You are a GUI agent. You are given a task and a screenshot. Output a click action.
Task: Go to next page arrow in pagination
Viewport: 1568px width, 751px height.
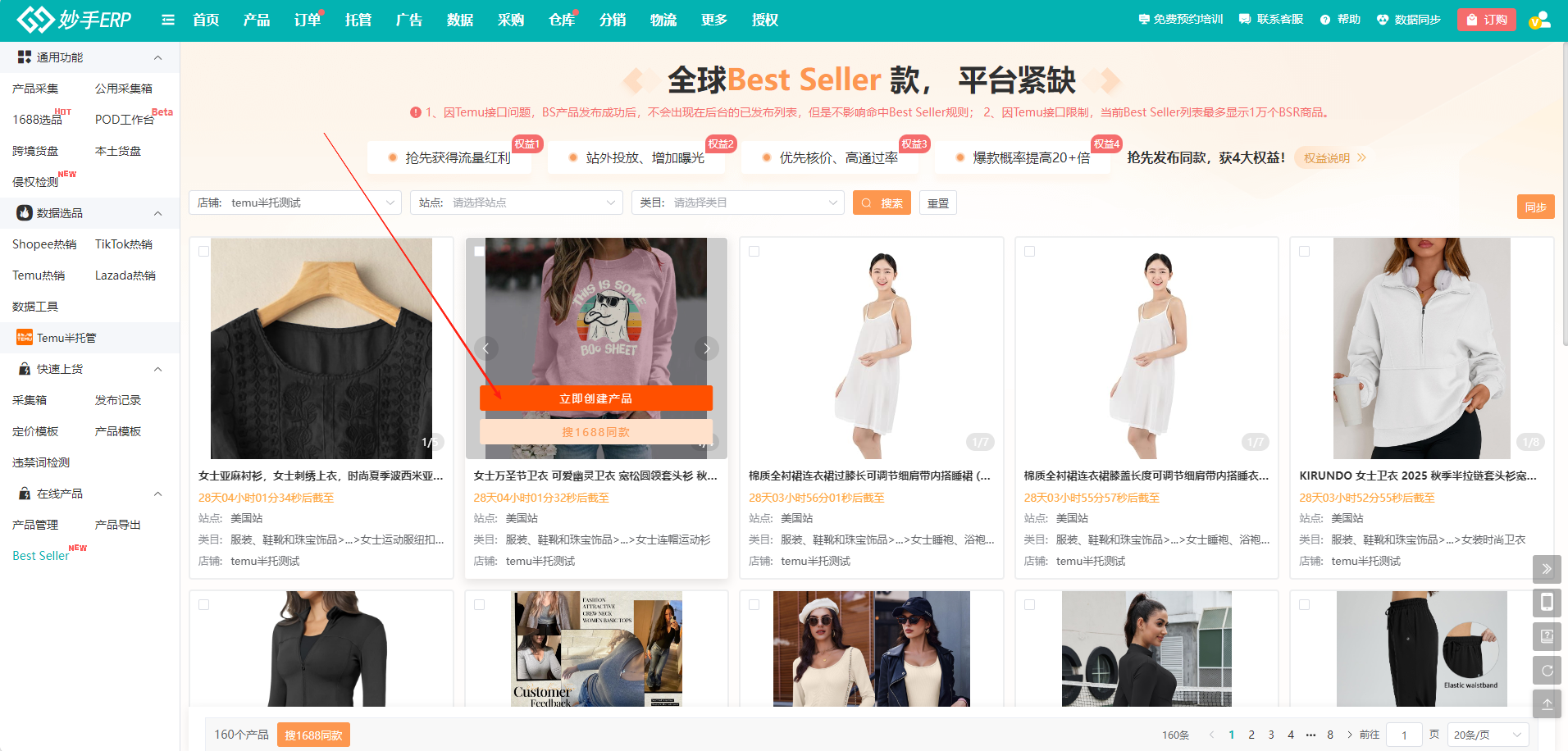pos(1350,735)
